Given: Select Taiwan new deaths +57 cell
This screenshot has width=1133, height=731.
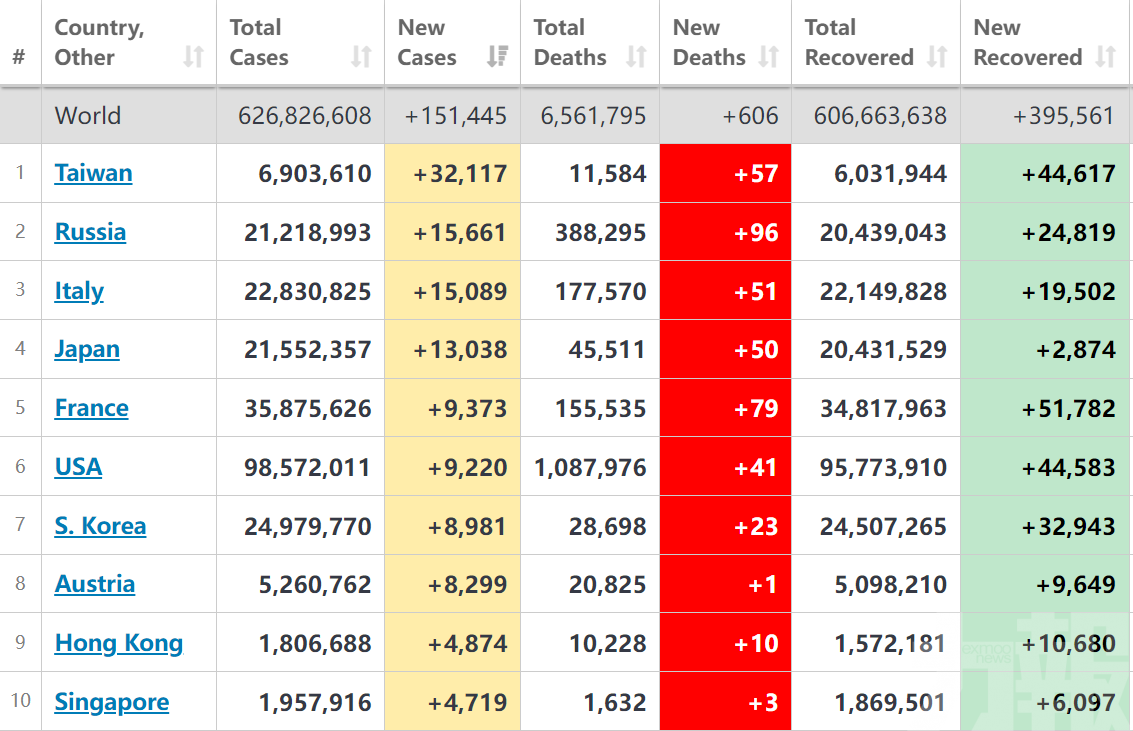Looking at the screenshot, I should coord(725,173).
